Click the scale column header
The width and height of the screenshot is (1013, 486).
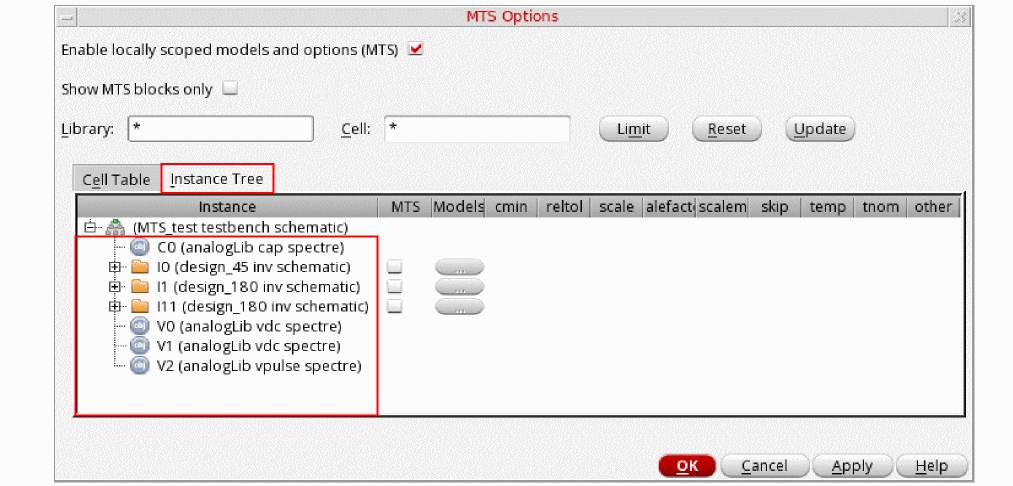tap(616, 207)
